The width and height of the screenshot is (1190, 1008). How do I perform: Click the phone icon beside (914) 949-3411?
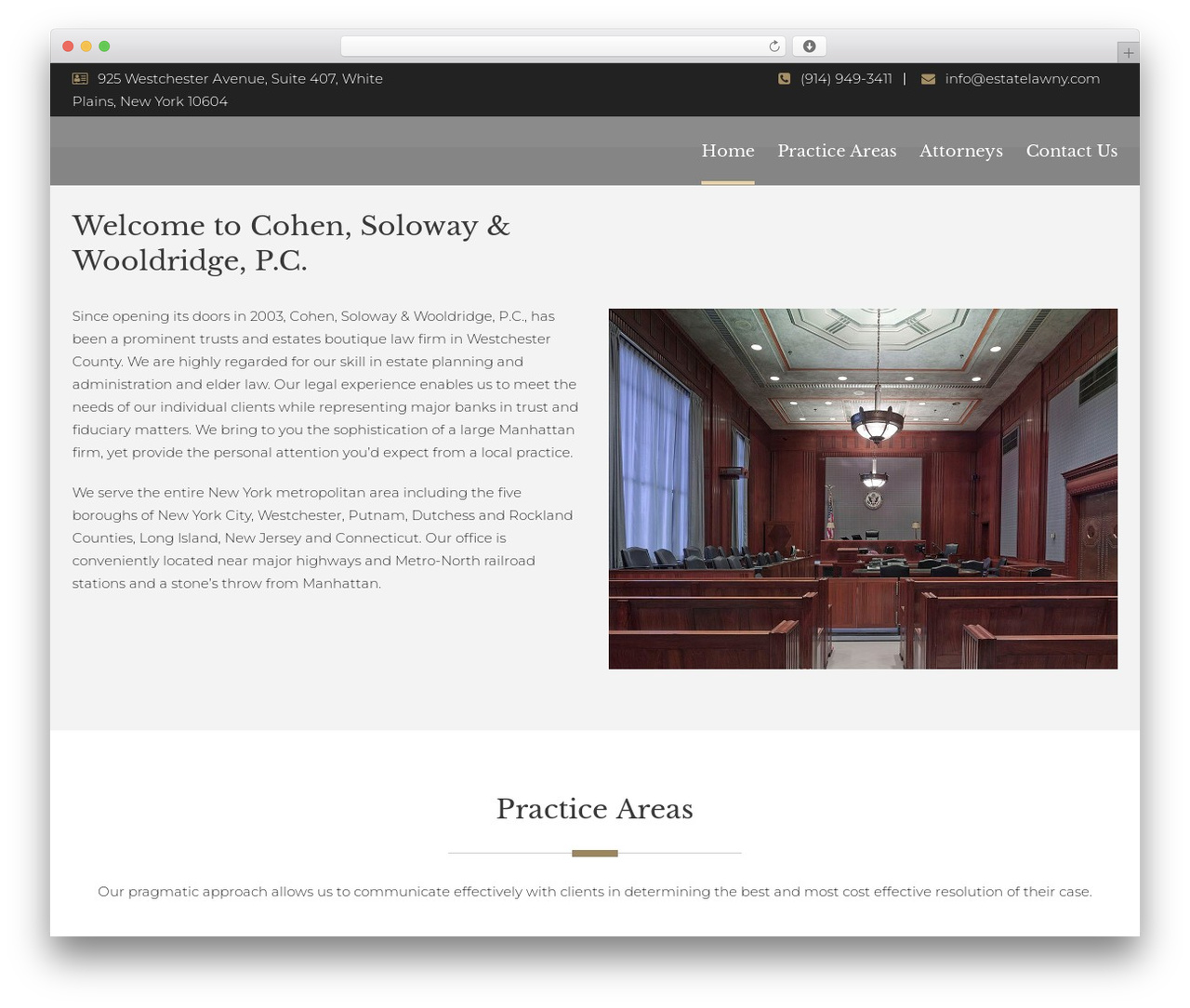point(785,79)
